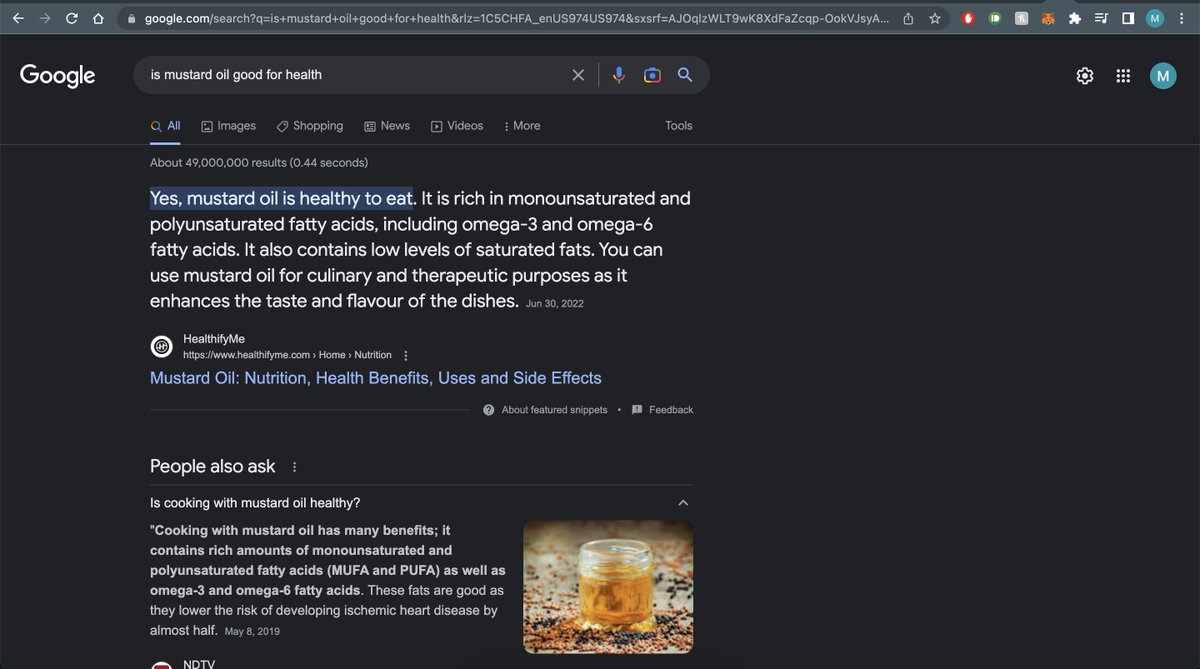
Task: Click the 'People also ask' heading
Action: tap(213, 467)
